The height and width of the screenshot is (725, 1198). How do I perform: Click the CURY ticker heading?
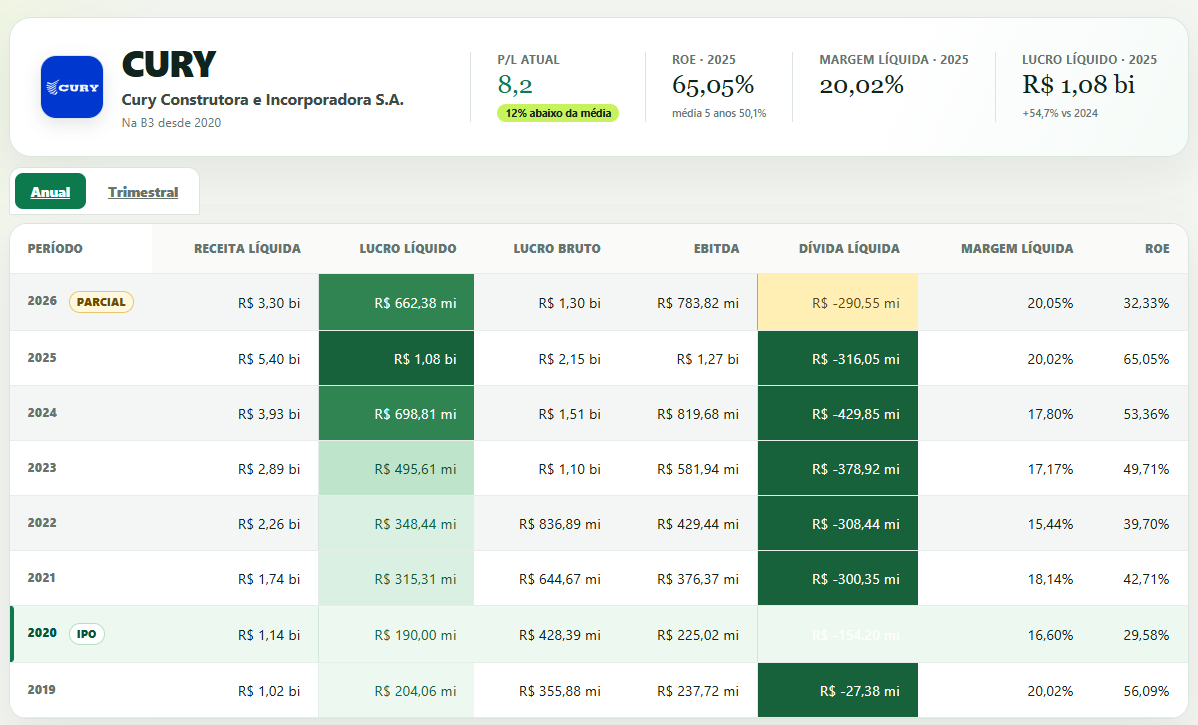169,64
